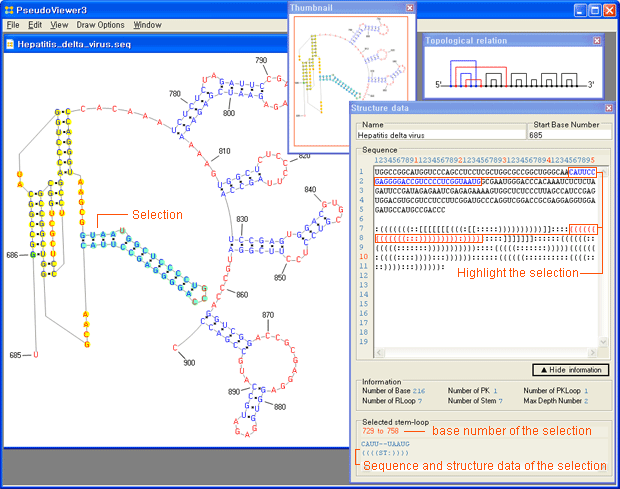Minimize the PseudoViewer3 window
The image size is (620, 489).
pos(577,10)
